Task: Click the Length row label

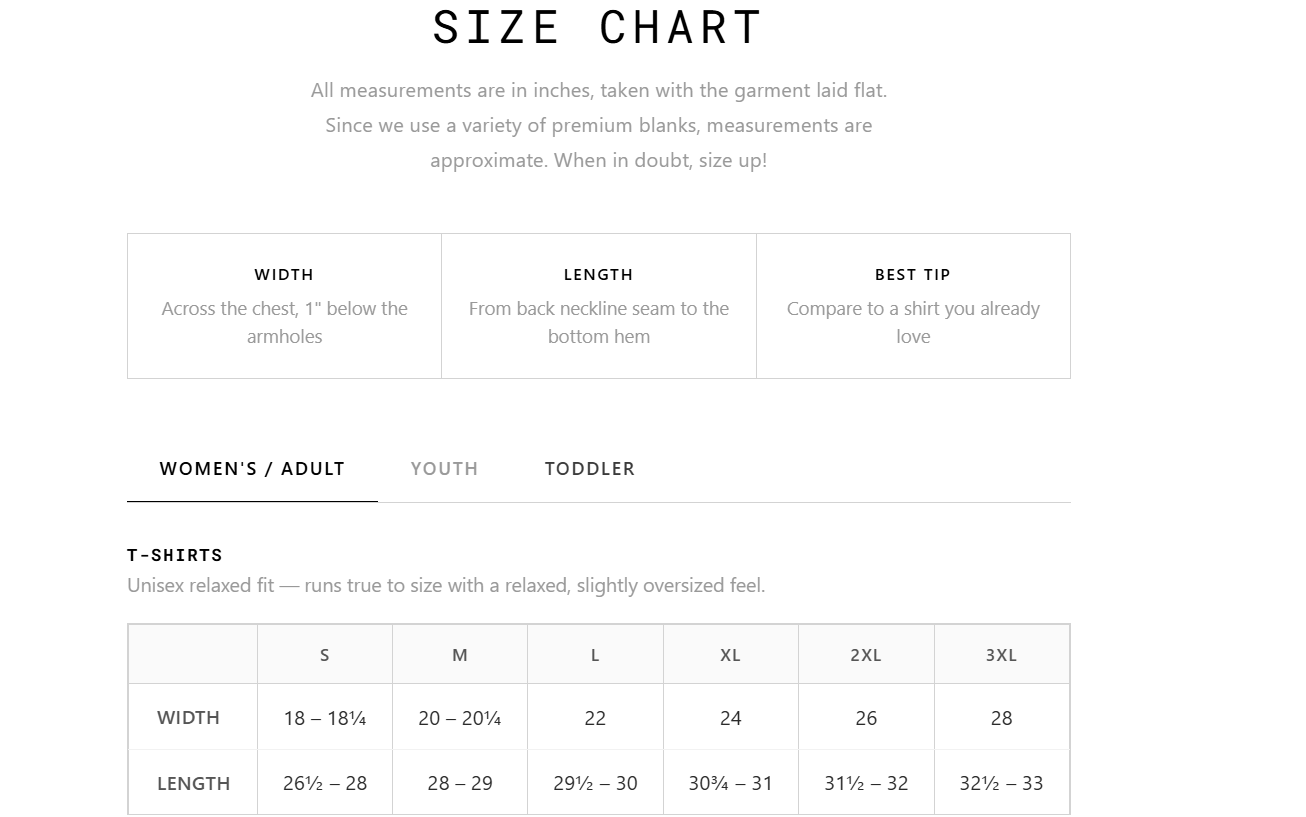Action: [193, 783]
